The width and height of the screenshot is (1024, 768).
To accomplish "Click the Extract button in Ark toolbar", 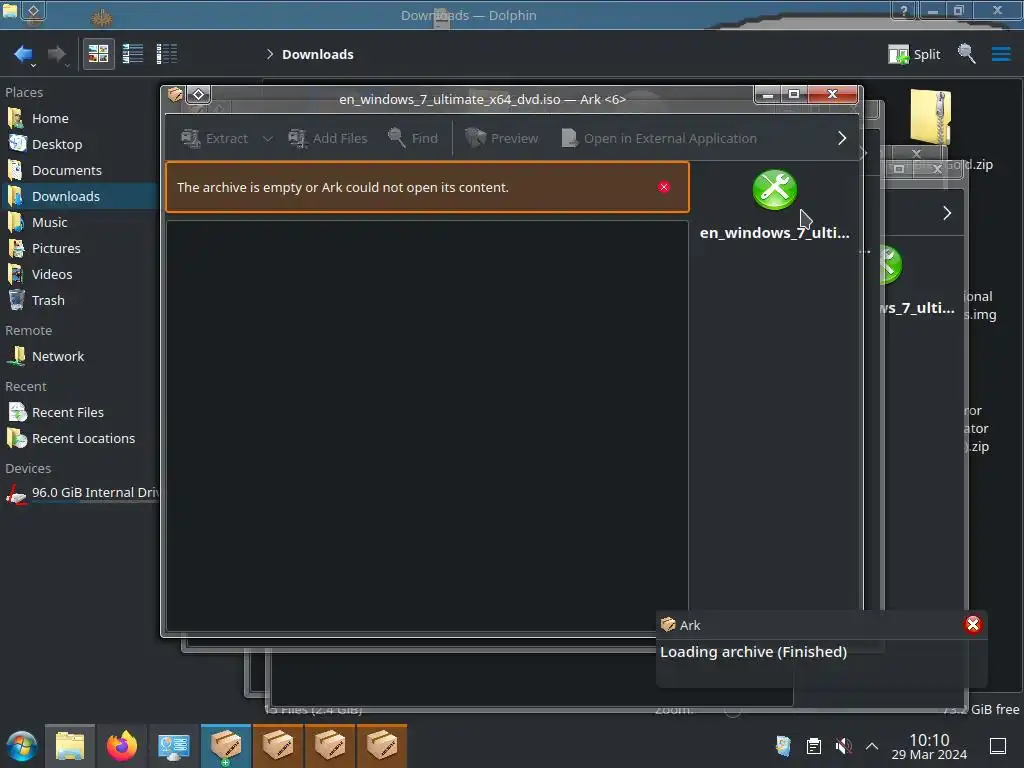I will 214,138.
